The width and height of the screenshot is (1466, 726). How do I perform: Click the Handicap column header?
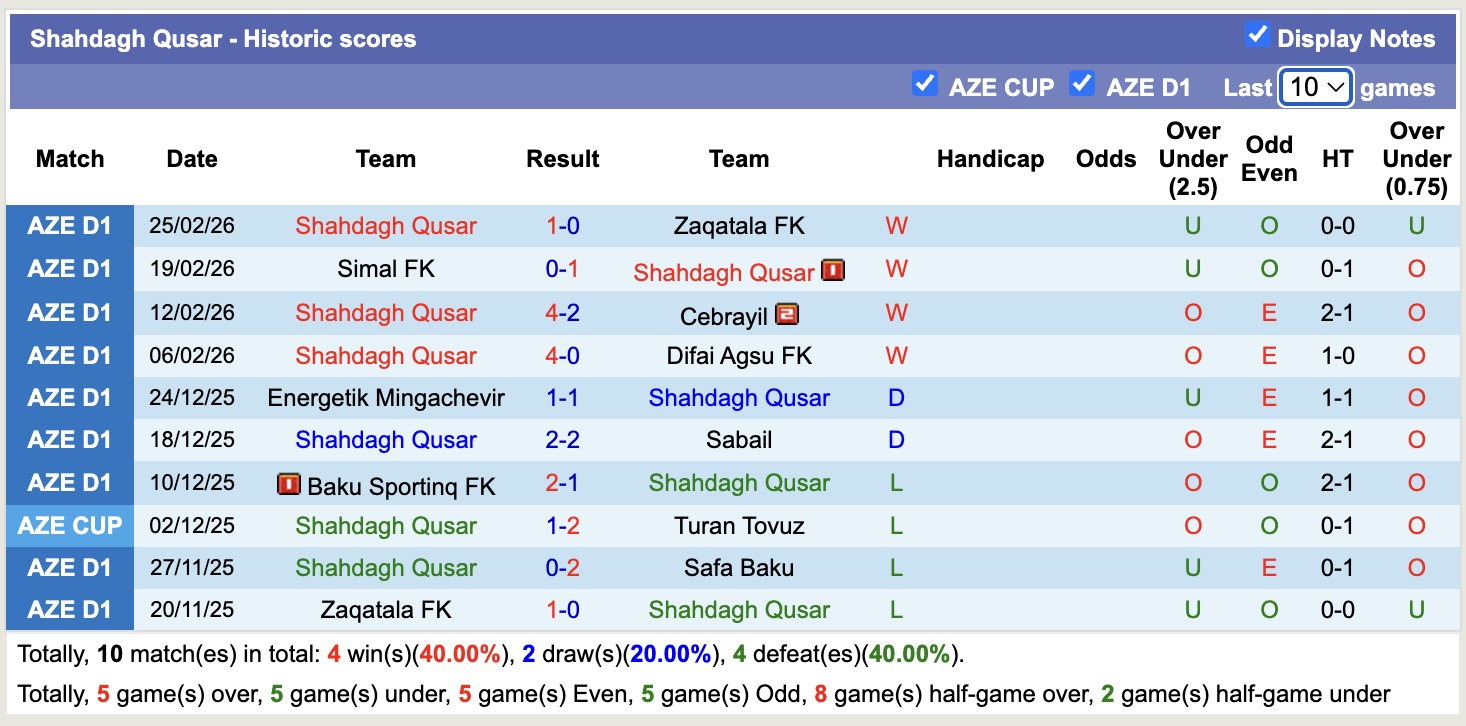[990, 158]
